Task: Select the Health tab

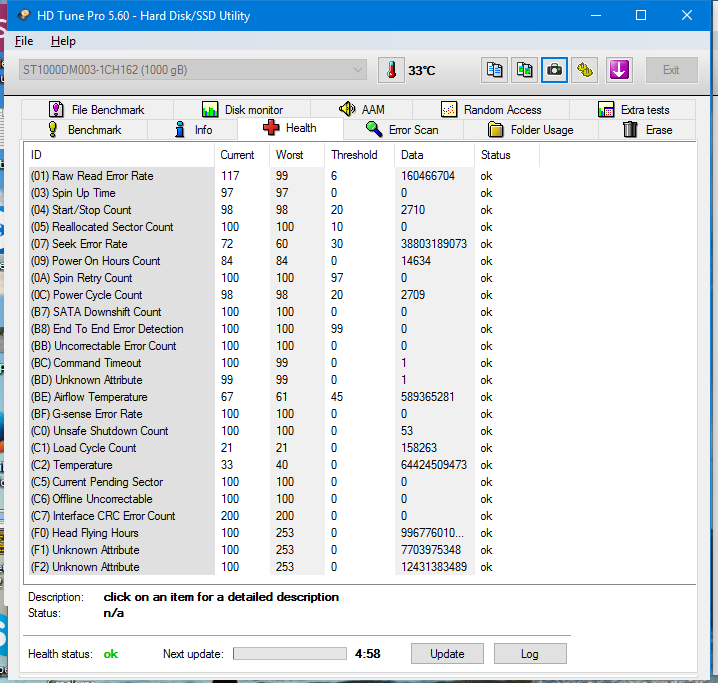Action: tap(290, 128)
